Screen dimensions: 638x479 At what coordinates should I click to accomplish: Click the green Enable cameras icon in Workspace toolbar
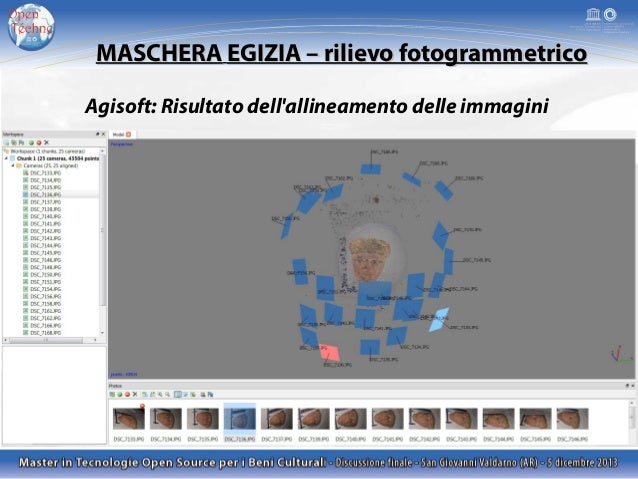[31, 143]
